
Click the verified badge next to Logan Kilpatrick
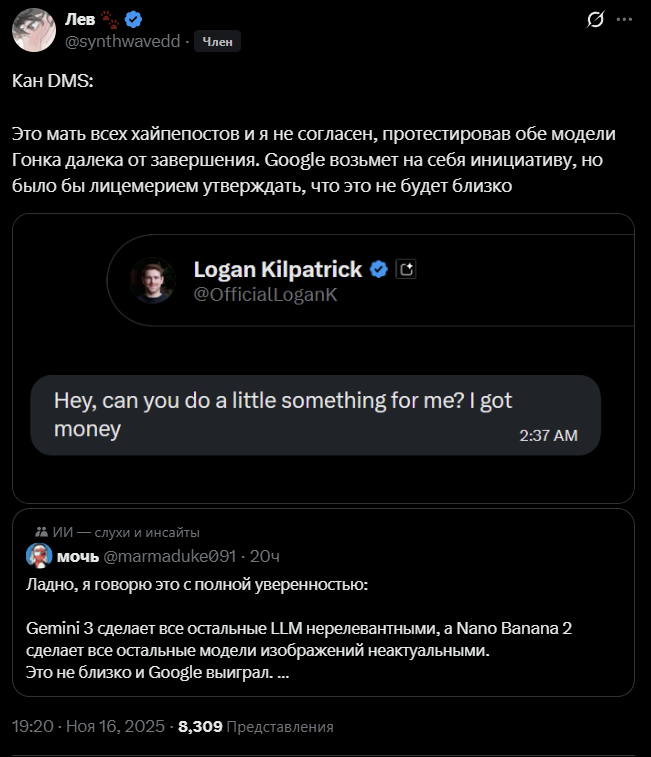[379, 269]
